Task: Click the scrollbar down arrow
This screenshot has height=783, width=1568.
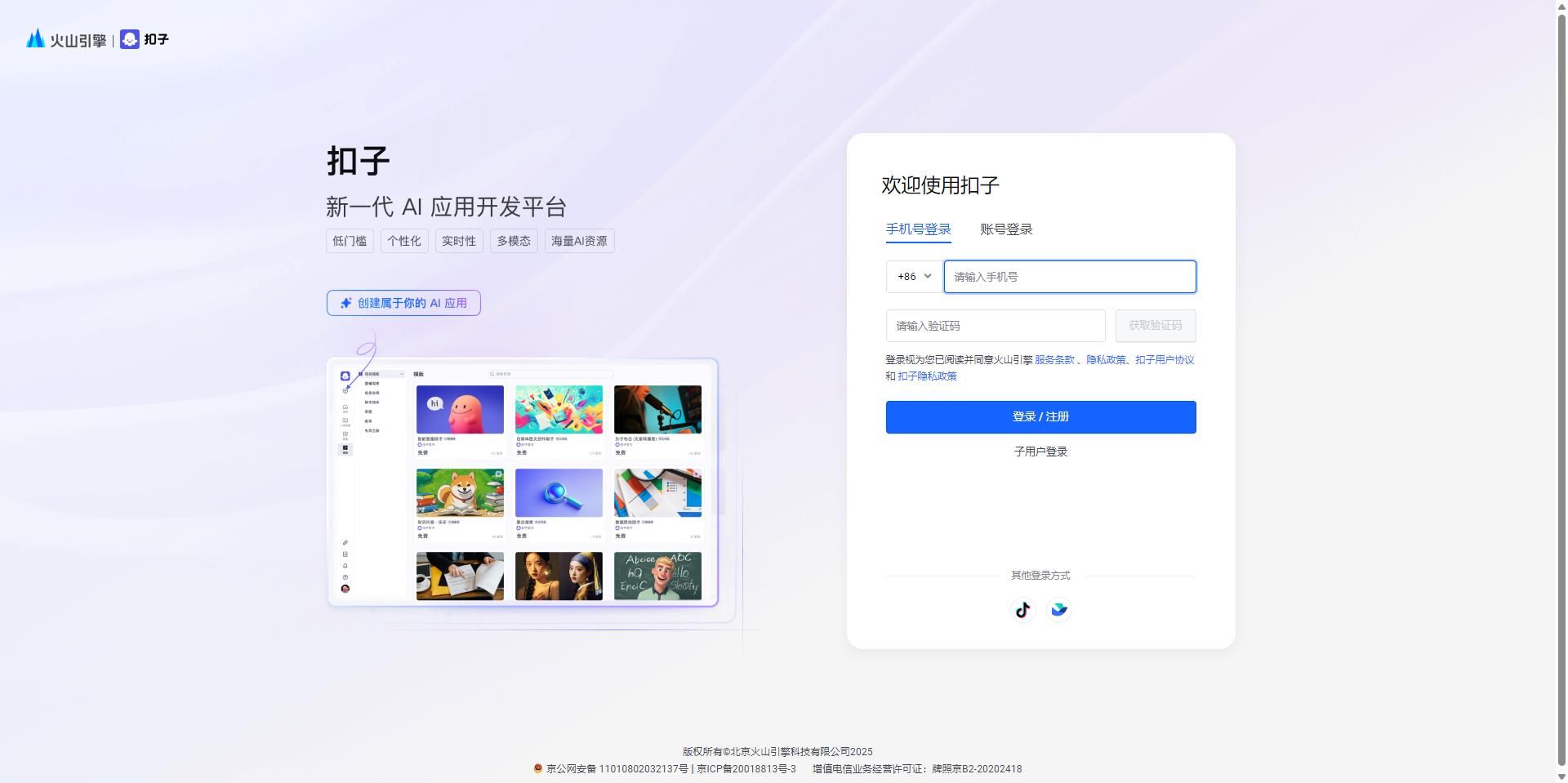Action: [x=1561, y=776]
